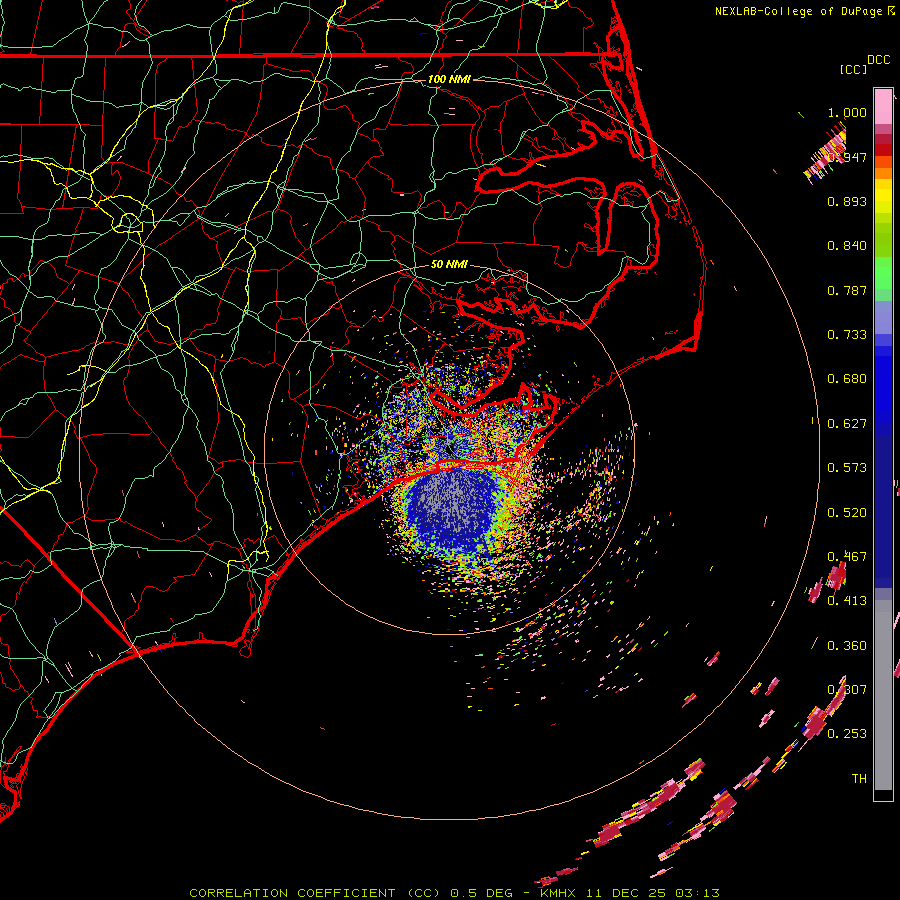Select the 0.573 scale value
This screenshot has width=900, height=900.
pyautogui.click(x=847, y=468)
